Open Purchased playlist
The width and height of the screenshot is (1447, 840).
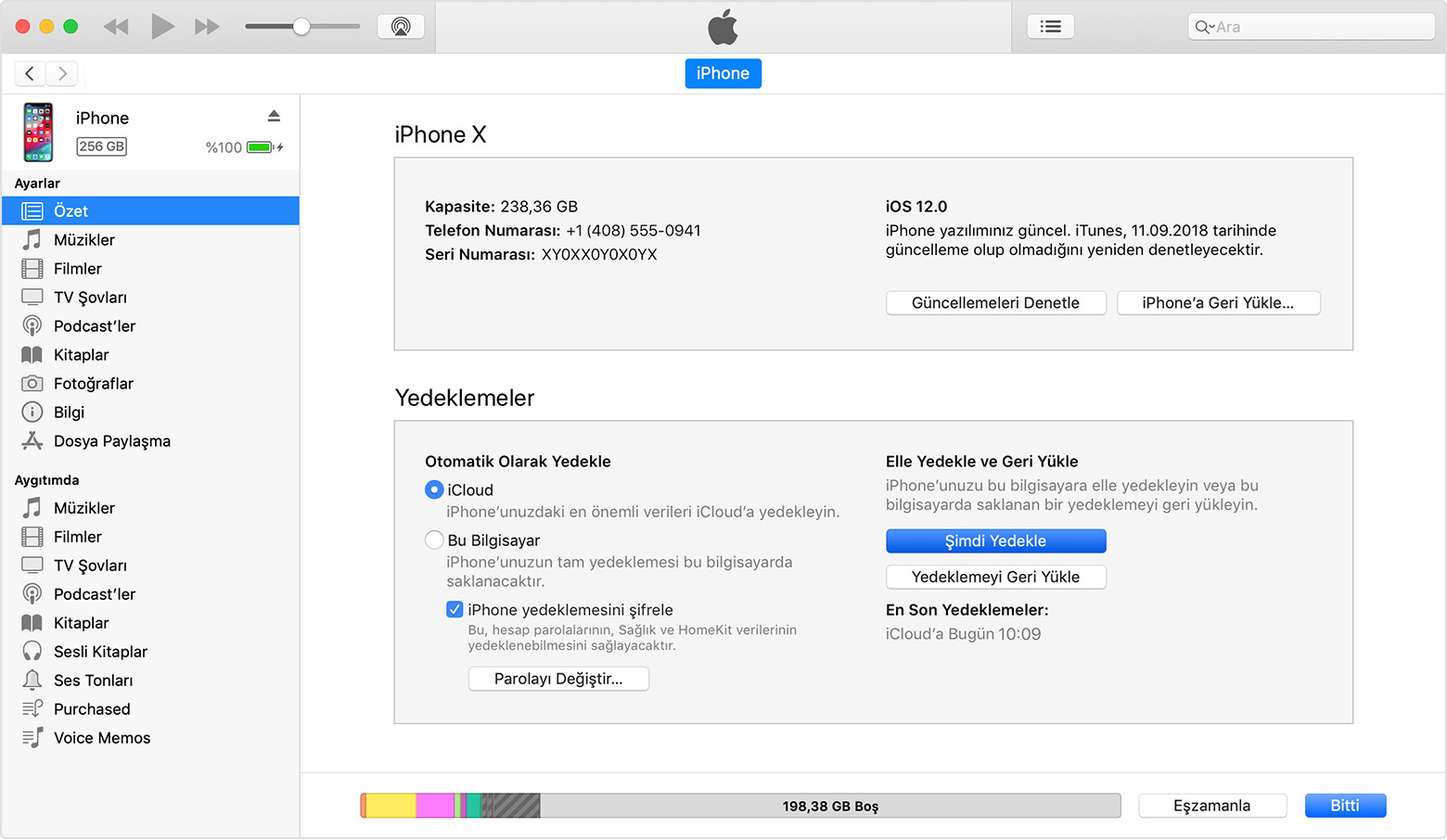point(150,708)
